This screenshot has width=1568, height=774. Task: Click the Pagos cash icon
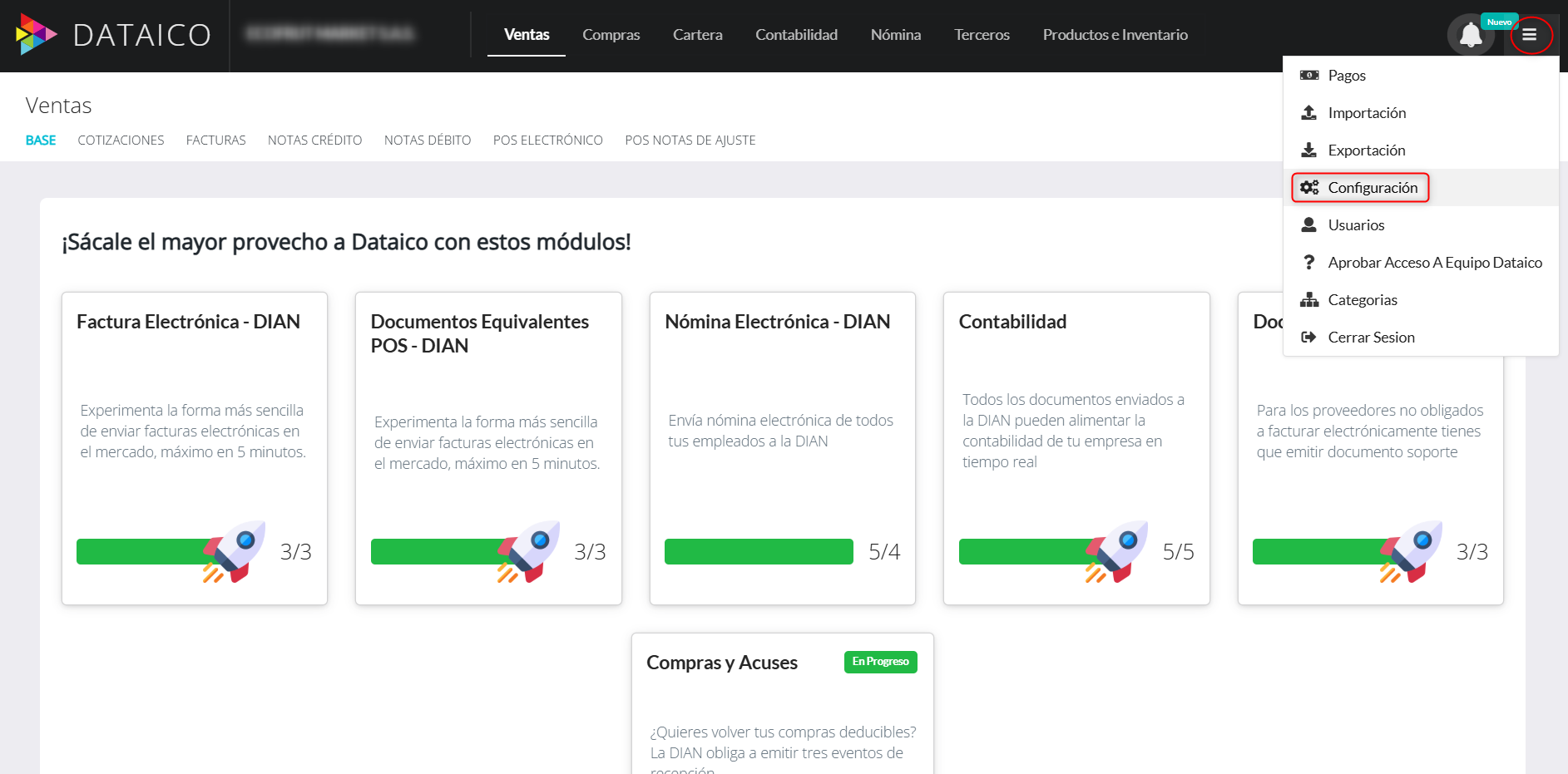(x=1309, y=75)
